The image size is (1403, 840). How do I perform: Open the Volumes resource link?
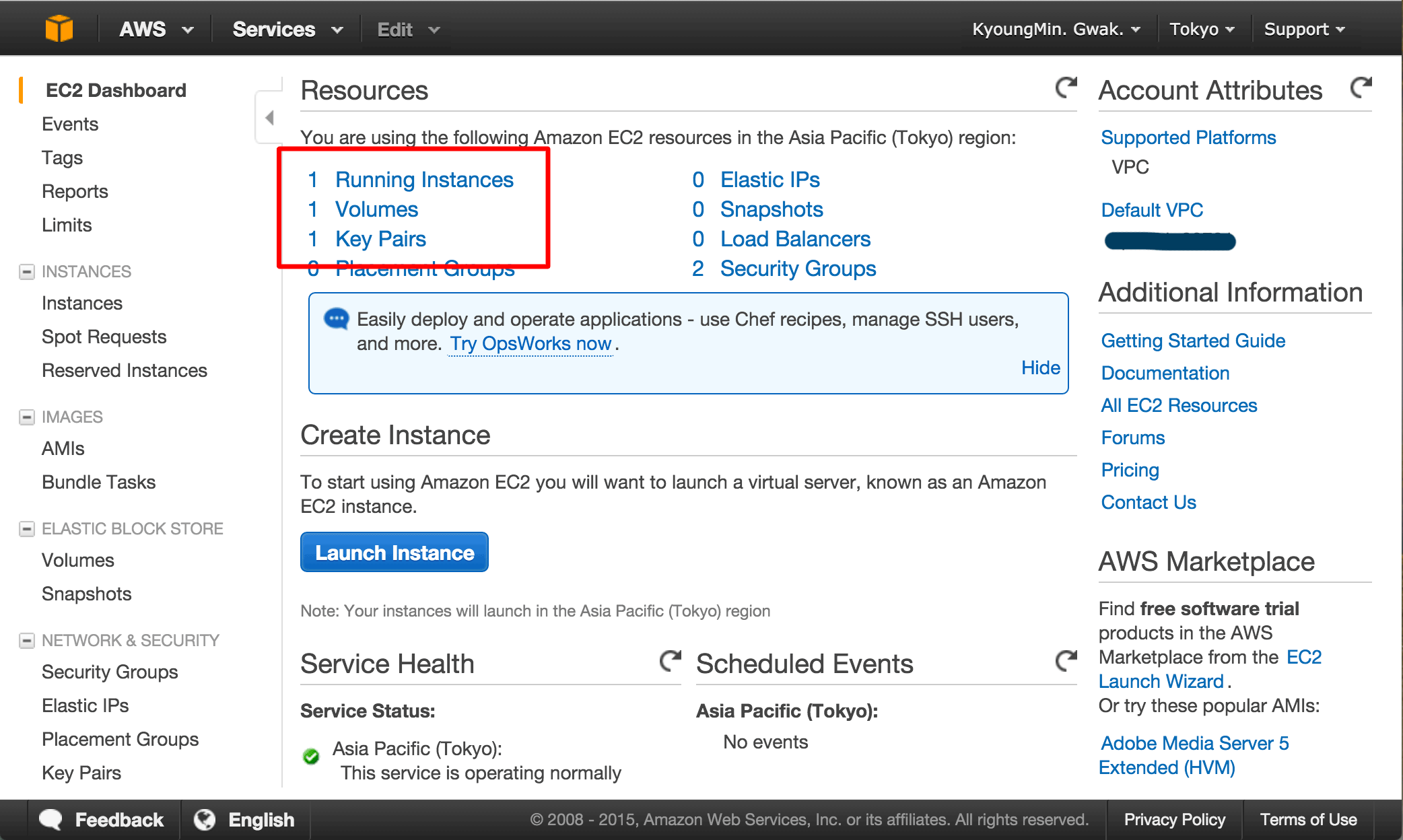pos(376,209)
